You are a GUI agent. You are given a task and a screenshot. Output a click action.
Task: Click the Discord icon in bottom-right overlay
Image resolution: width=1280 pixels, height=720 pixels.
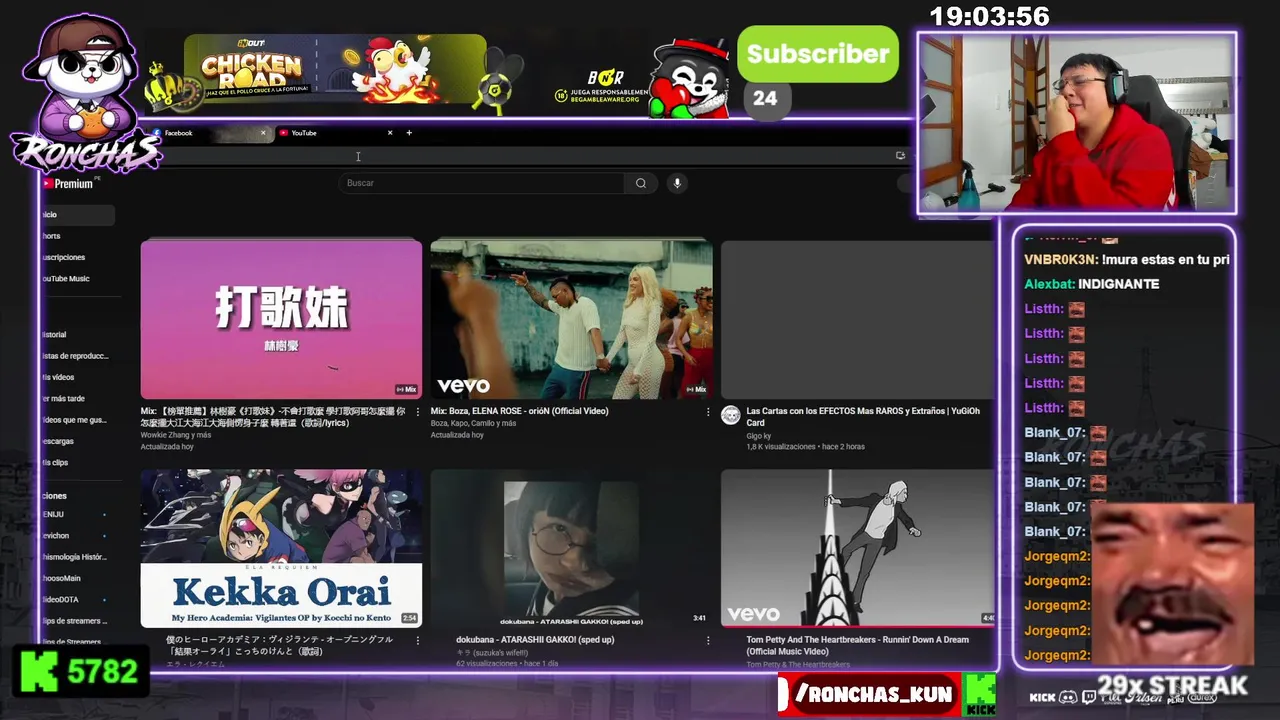(1067, 697)
